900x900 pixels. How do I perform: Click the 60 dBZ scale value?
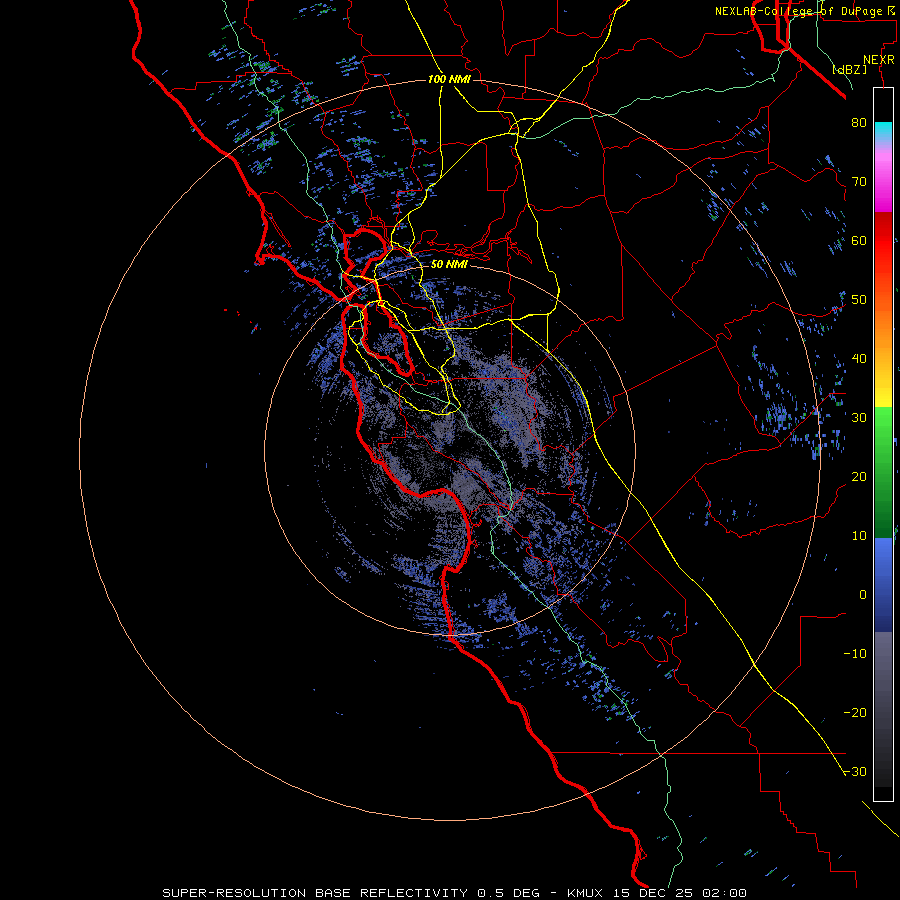tap(859, 240)
